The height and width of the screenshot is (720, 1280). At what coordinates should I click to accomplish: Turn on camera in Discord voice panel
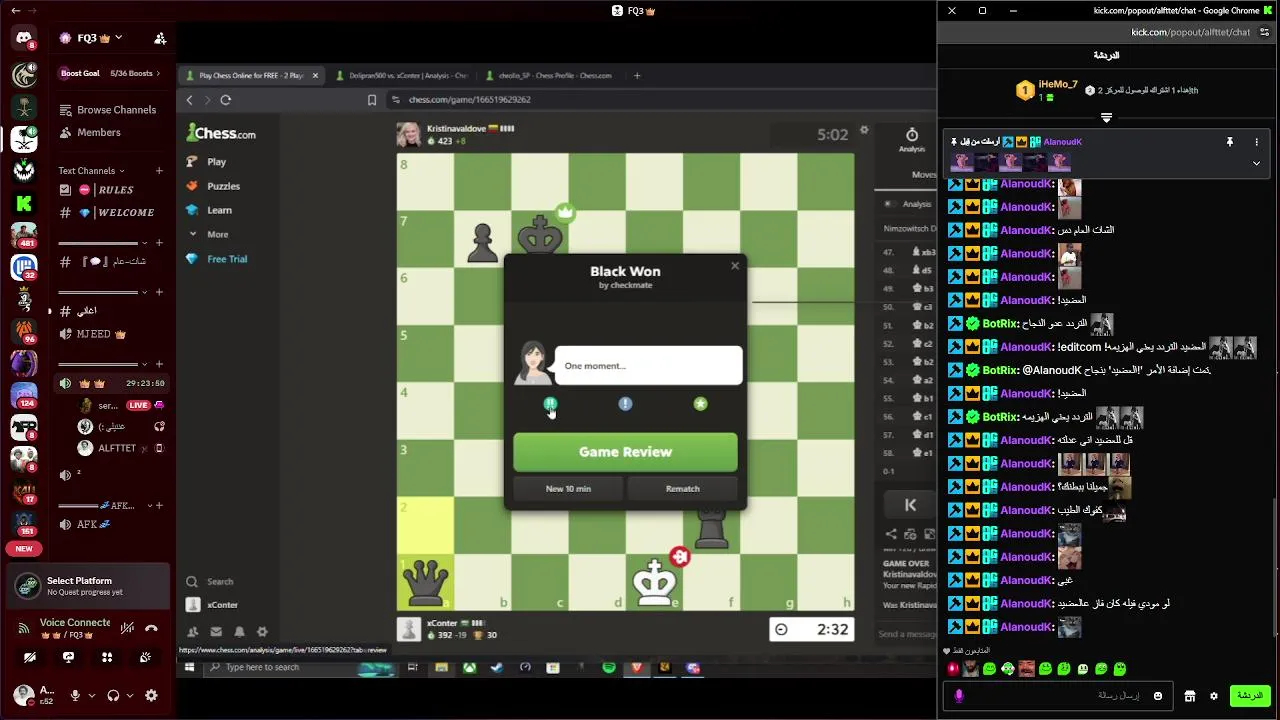29,657
